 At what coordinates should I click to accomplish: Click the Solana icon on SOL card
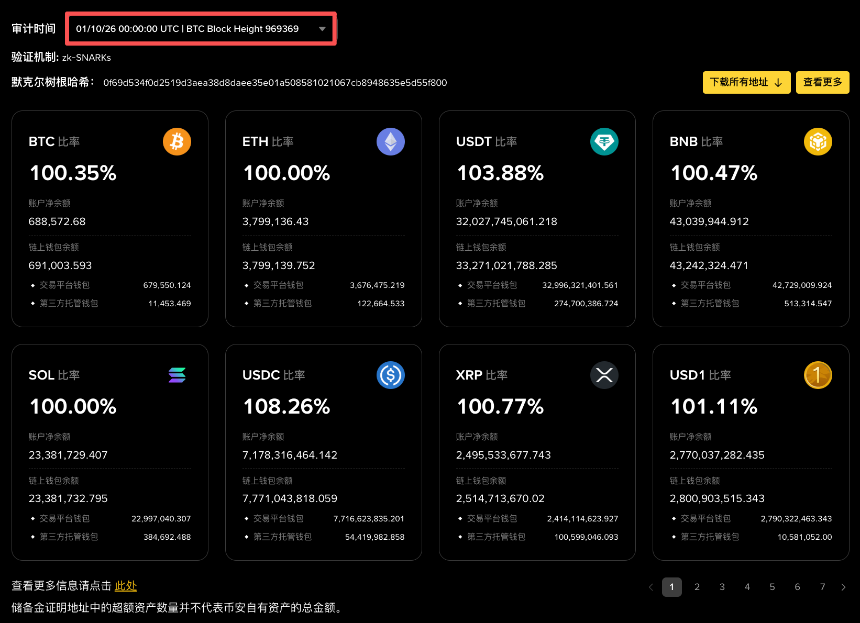tap(177, 375)
